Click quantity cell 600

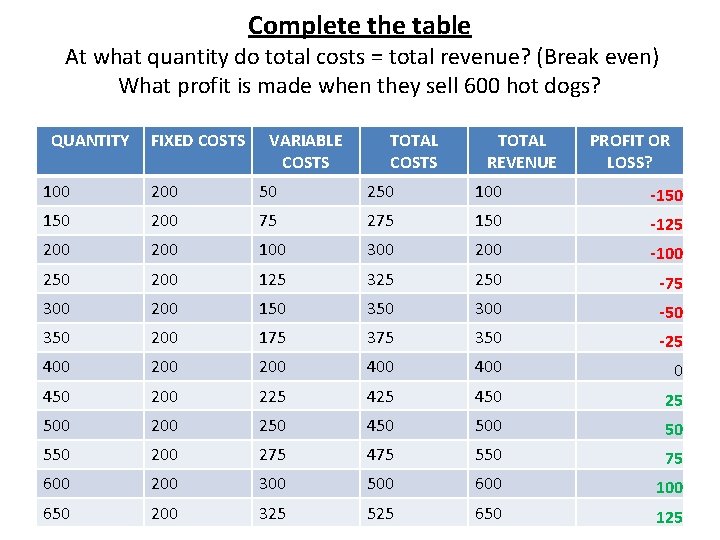click(56, 483)
